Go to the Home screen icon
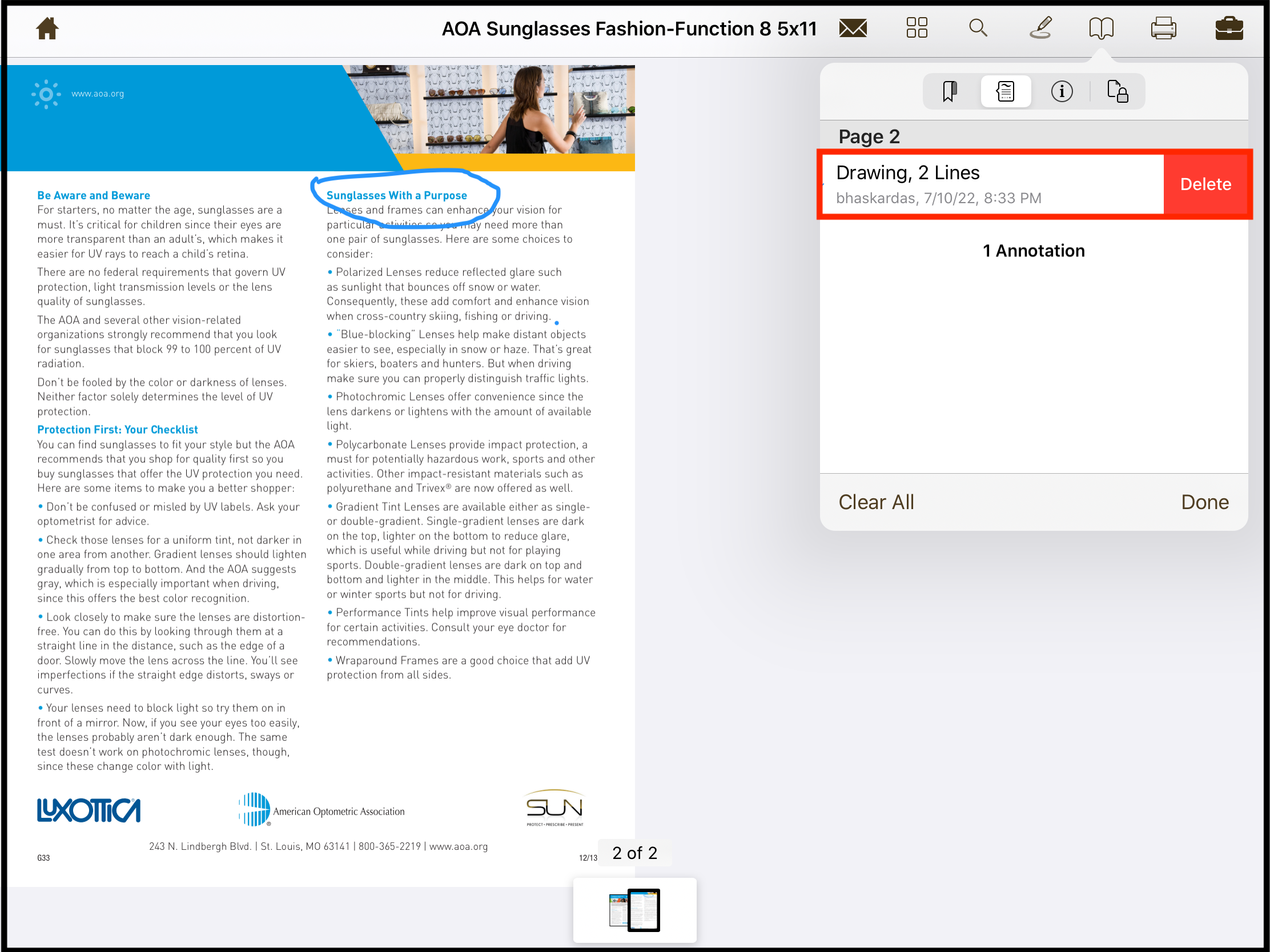The image size is (1270, 952). pos(47,28)
